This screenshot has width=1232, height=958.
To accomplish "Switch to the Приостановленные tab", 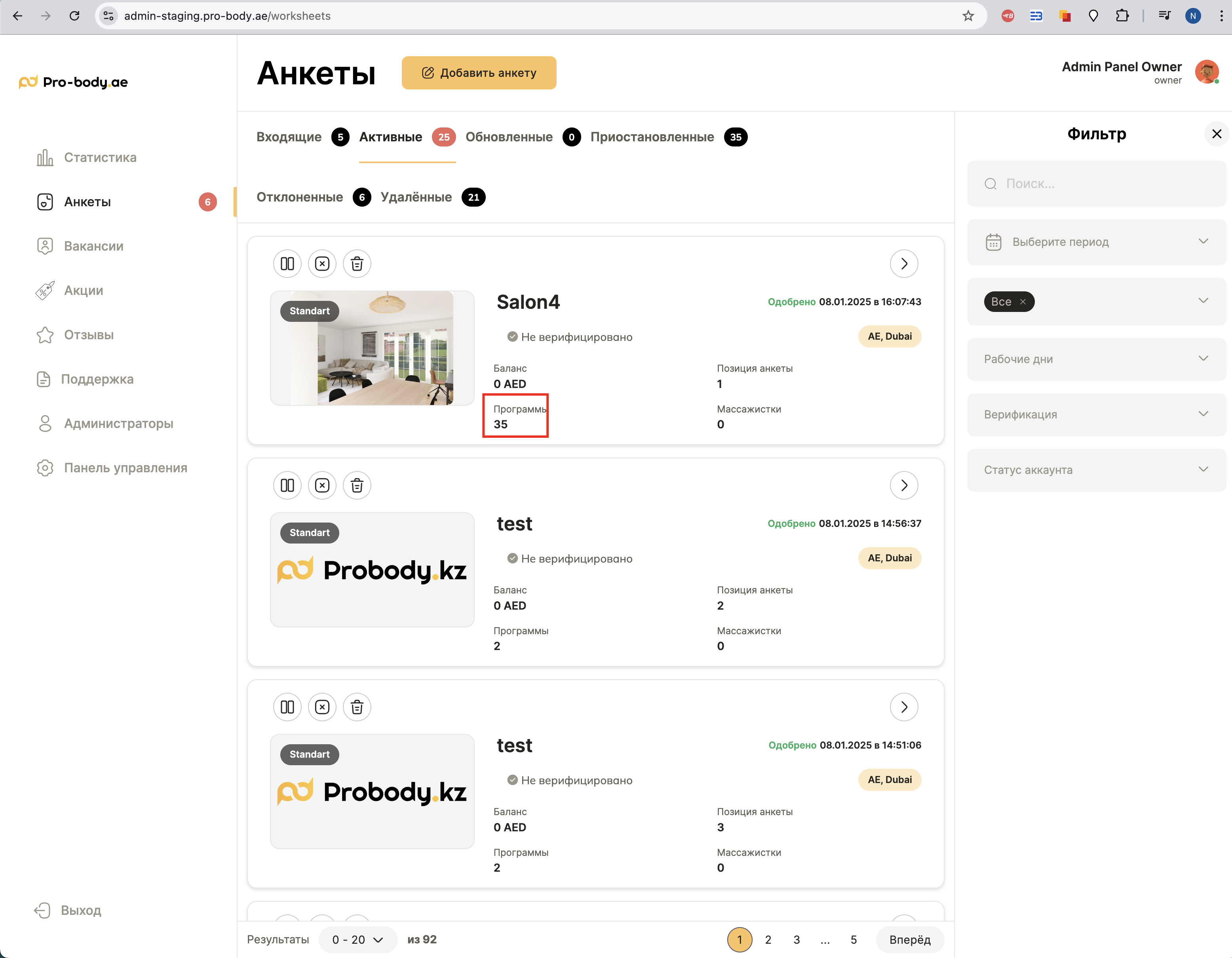I will [x=652, y=137].
